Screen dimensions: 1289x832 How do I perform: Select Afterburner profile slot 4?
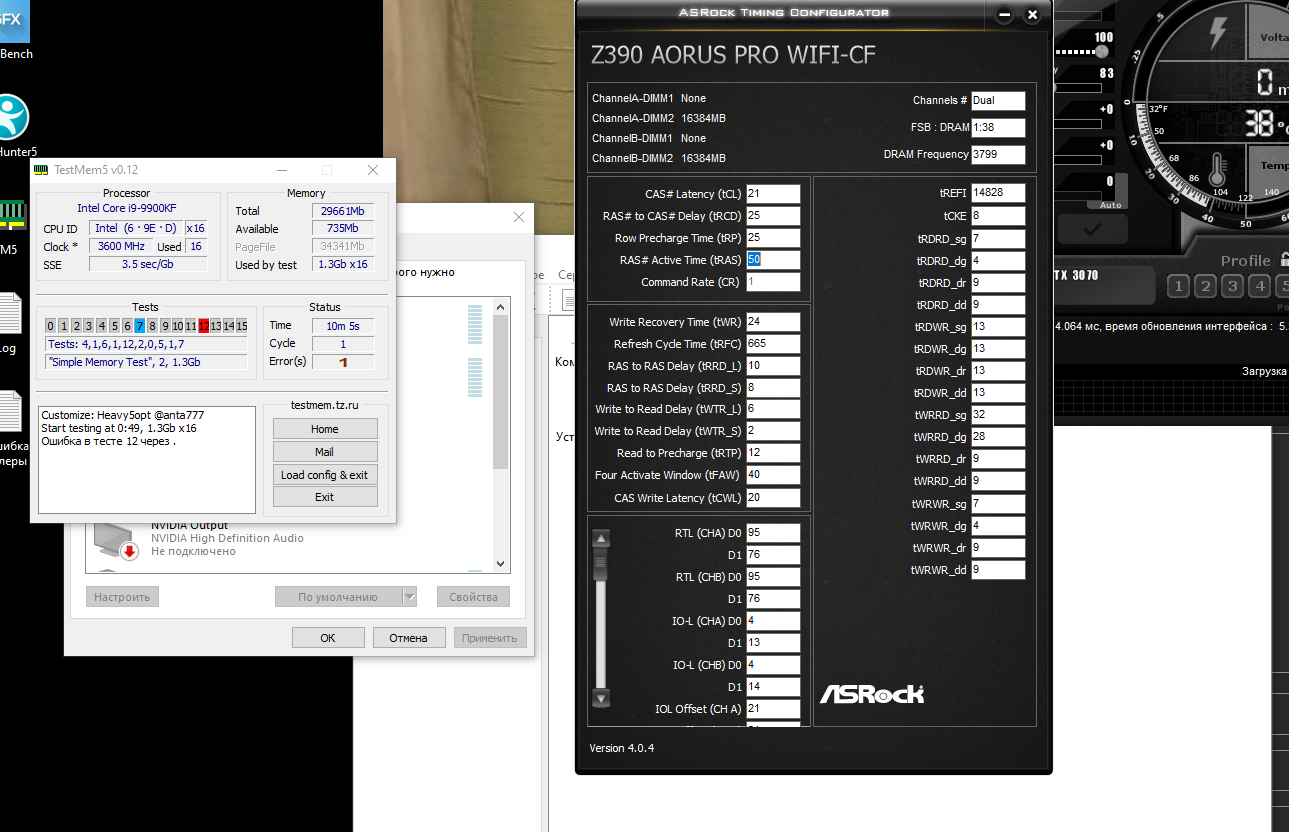(1259, 287)
